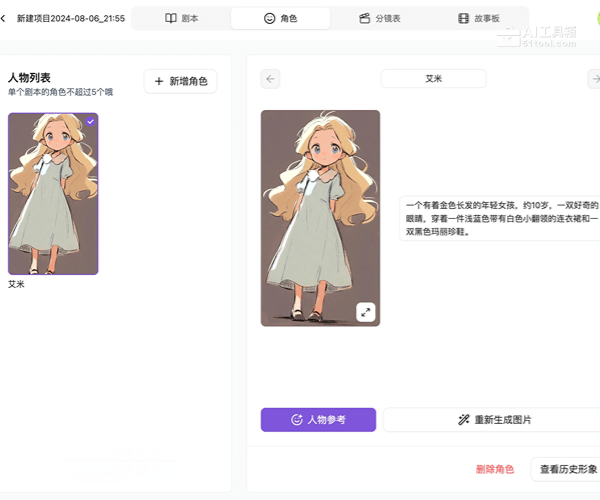Open the fullscreen expand icon on character image
Viewport: 600px width, 500px height.
pyautogui.click(x=366, y=312)
